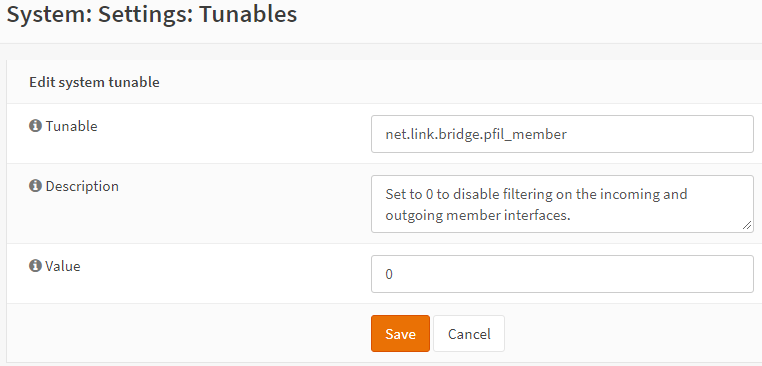Click the 'Description' field label
Screen dimensions: 762x366
pyautogui.click(x=82, y=186)
